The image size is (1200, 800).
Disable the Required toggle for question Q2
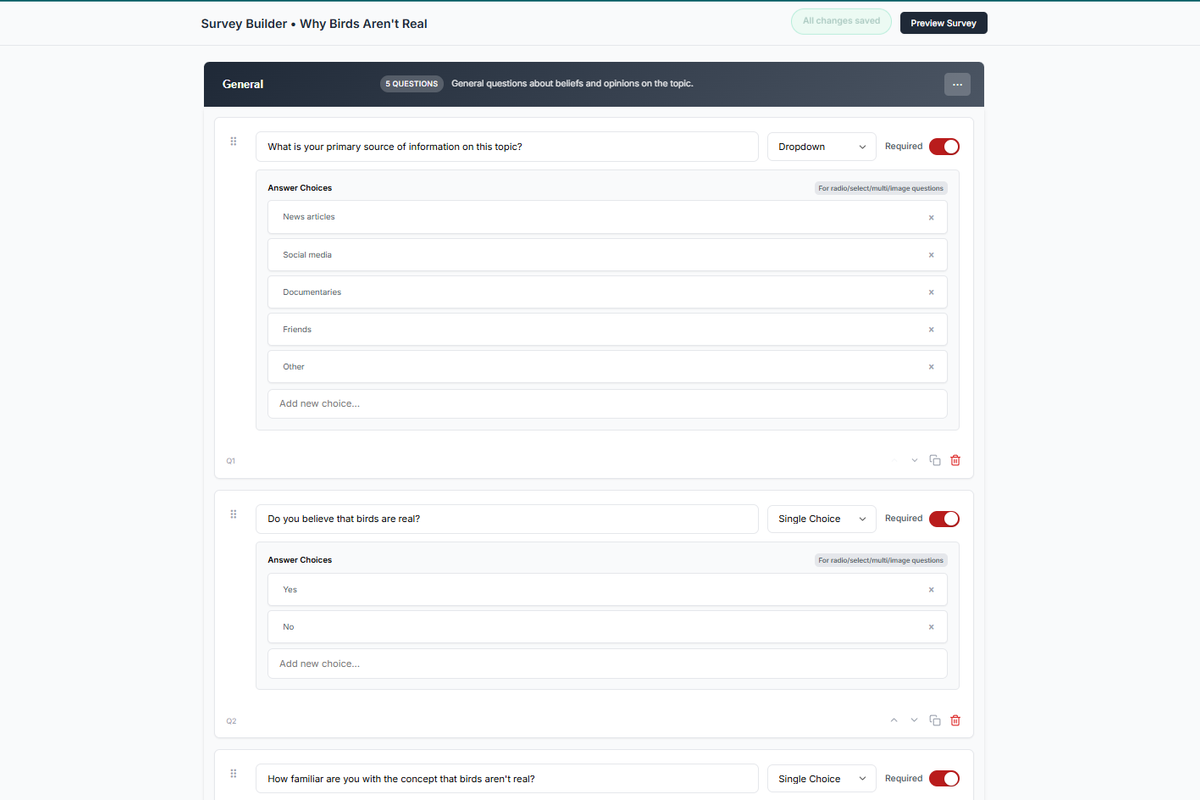point(944,518)
